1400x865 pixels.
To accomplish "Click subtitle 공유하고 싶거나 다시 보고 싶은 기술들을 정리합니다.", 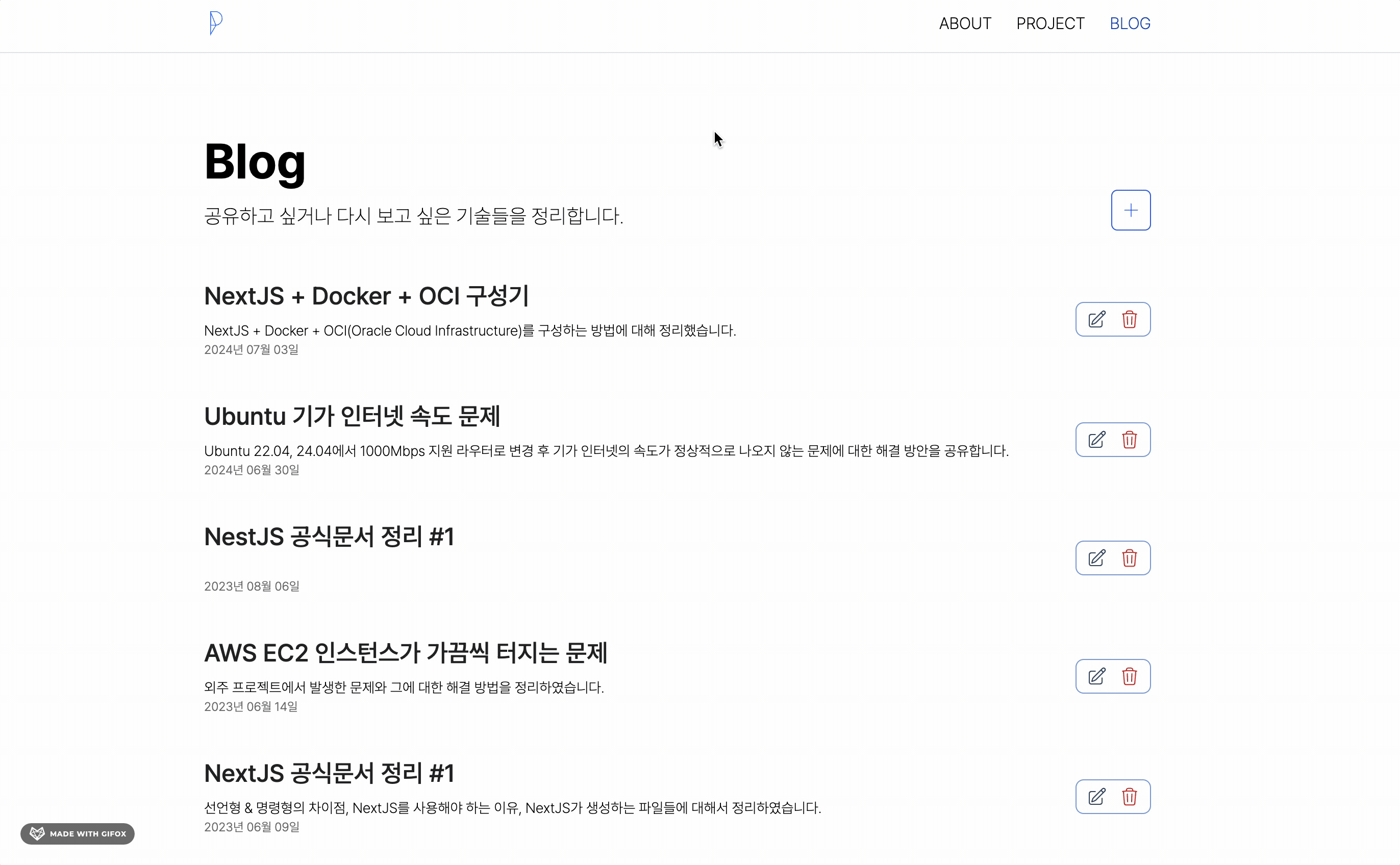I will 414,216.
